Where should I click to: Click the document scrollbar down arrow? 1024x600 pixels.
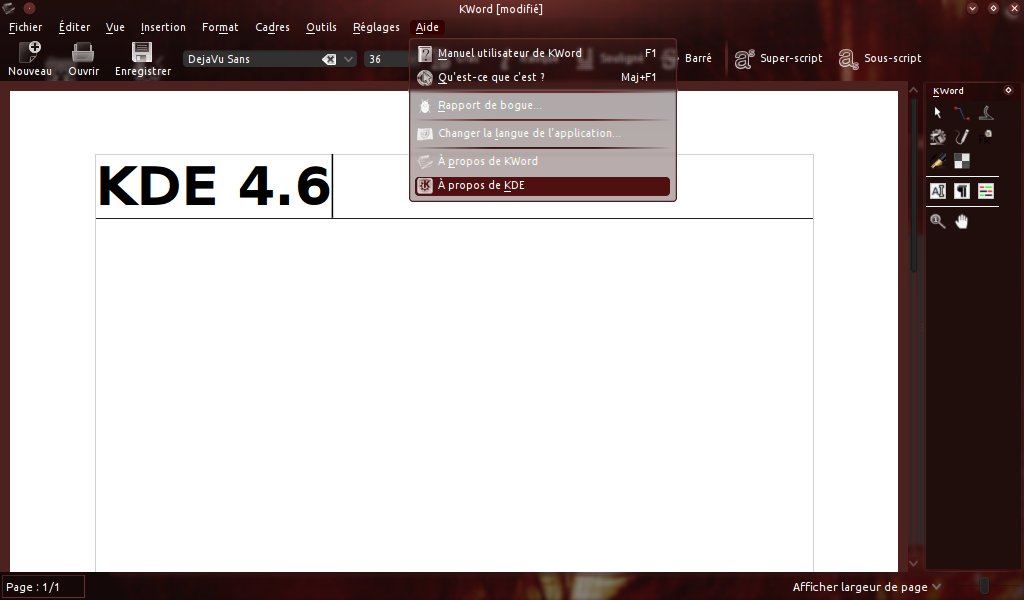tap(913, 563)
